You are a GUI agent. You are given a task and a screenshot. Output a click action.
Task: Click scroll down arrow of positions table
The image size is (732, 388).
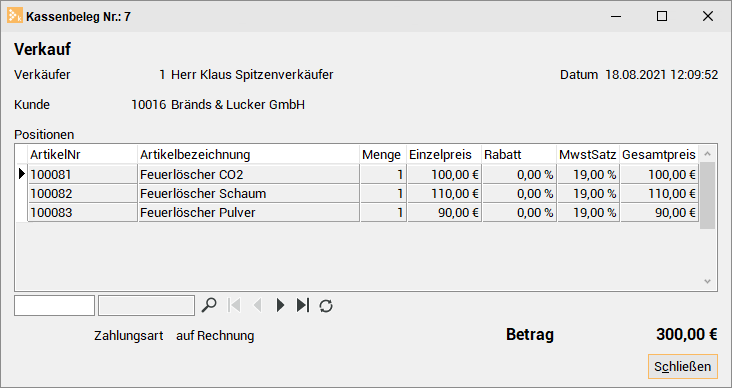coord(707,282)
